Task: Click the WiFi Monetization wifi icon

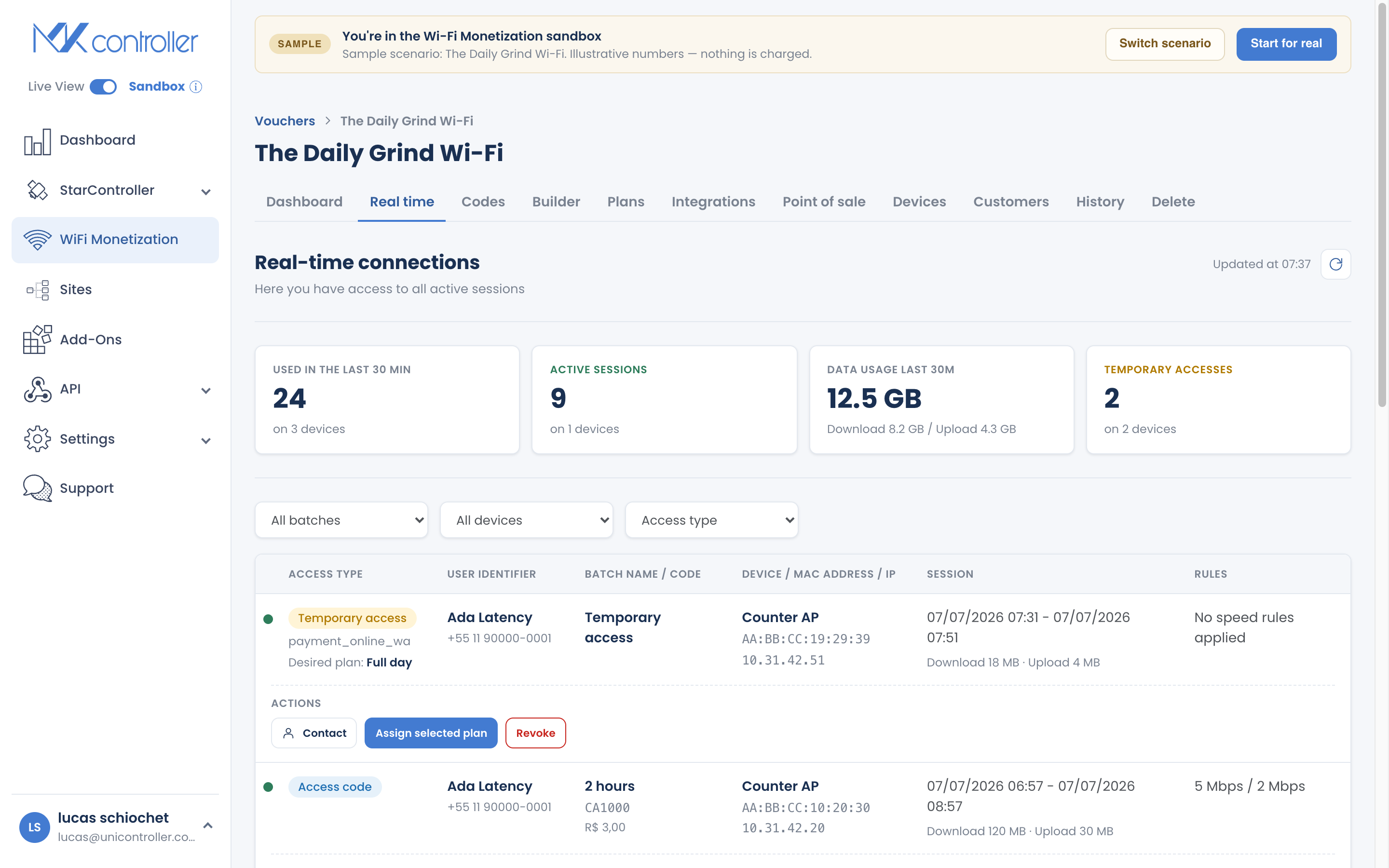Action: click(x=37, y=239)
